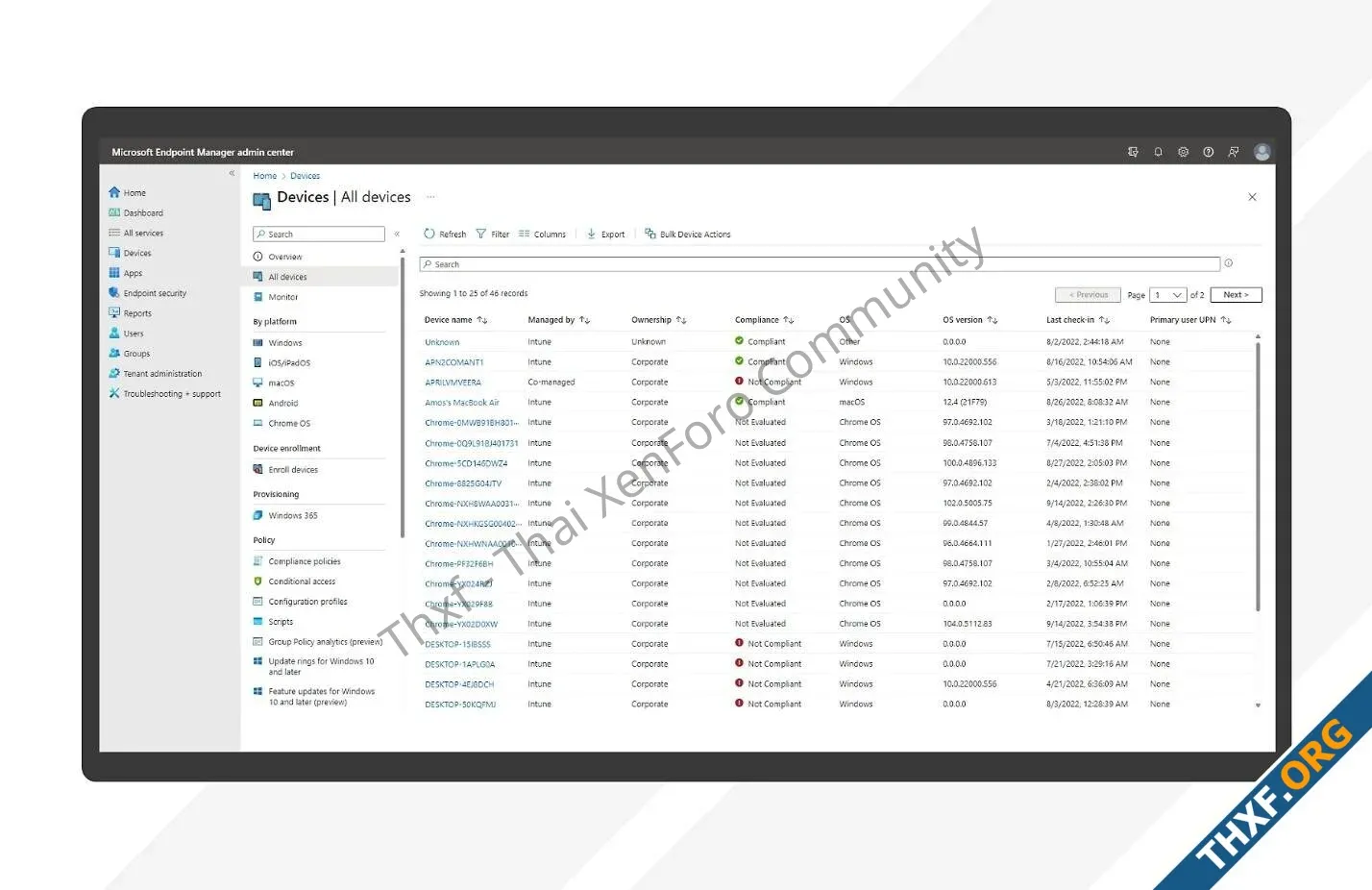Open the Filter option
Image resolution: width=1372 pixels, height=890 pixels.
coord(493,235)
